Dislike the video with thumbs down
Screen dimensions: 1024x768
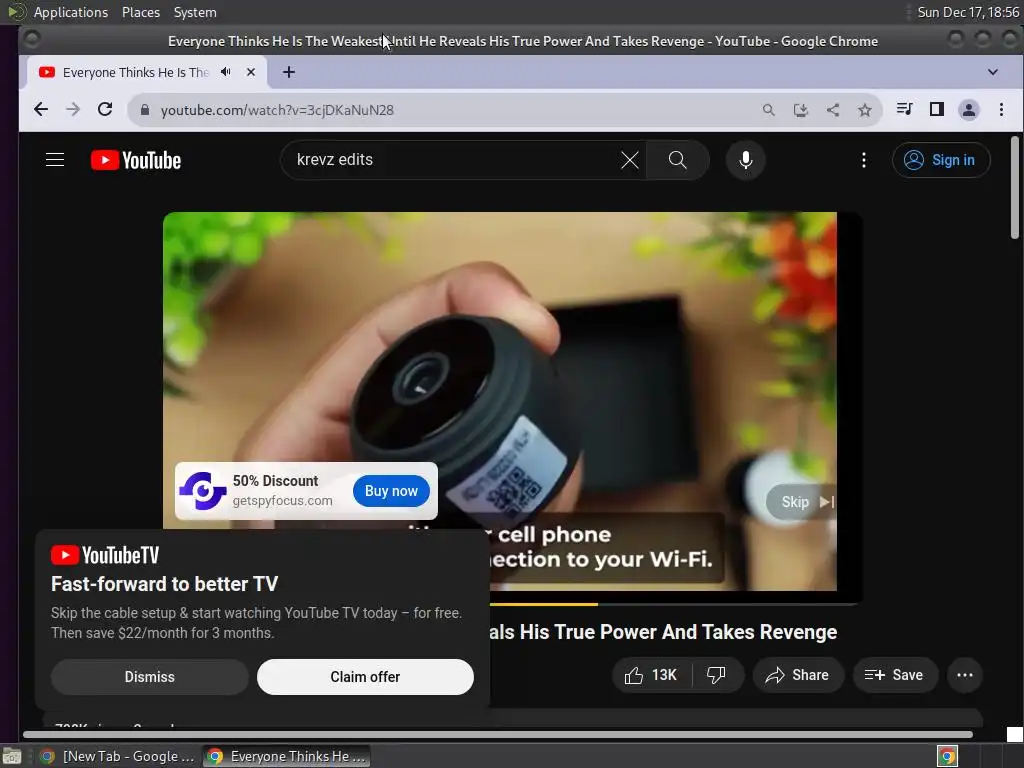point(716,675)
